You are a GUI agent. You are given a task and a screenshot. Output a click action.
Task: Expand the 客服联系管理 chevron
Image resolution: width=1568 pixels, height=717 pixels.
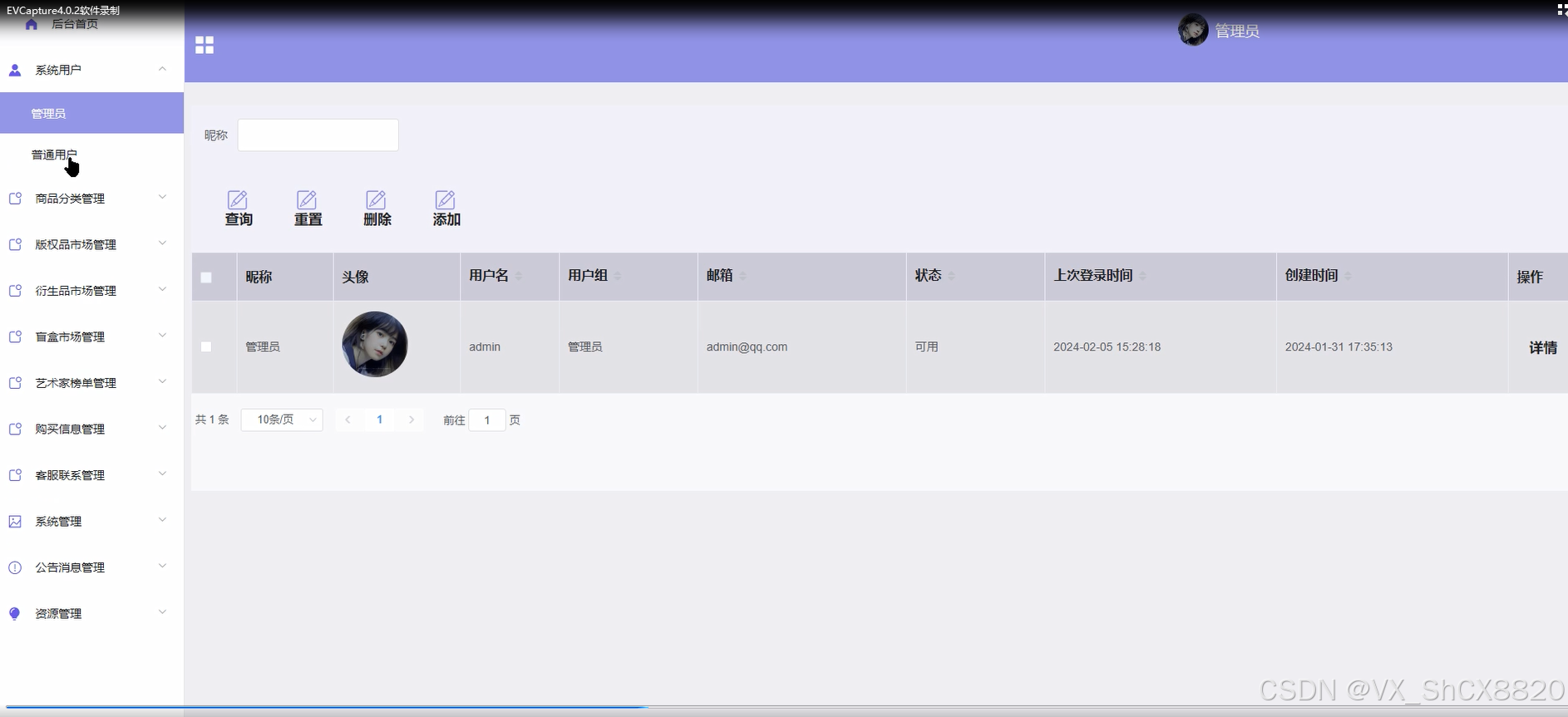162,474
